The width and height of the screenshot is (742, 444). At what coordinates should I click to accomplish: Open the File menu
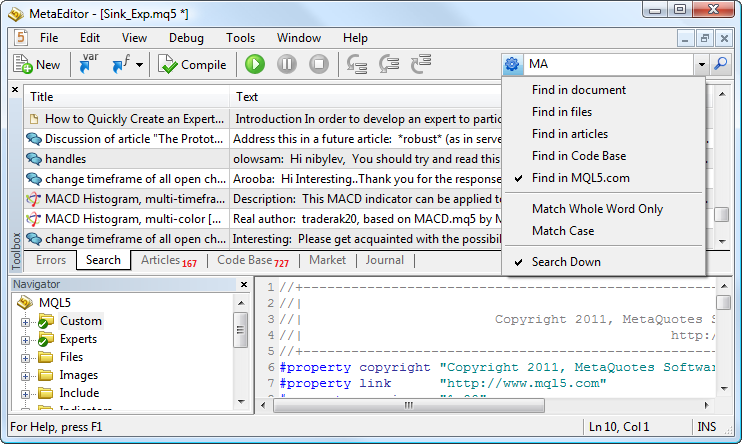coord(49,38)
